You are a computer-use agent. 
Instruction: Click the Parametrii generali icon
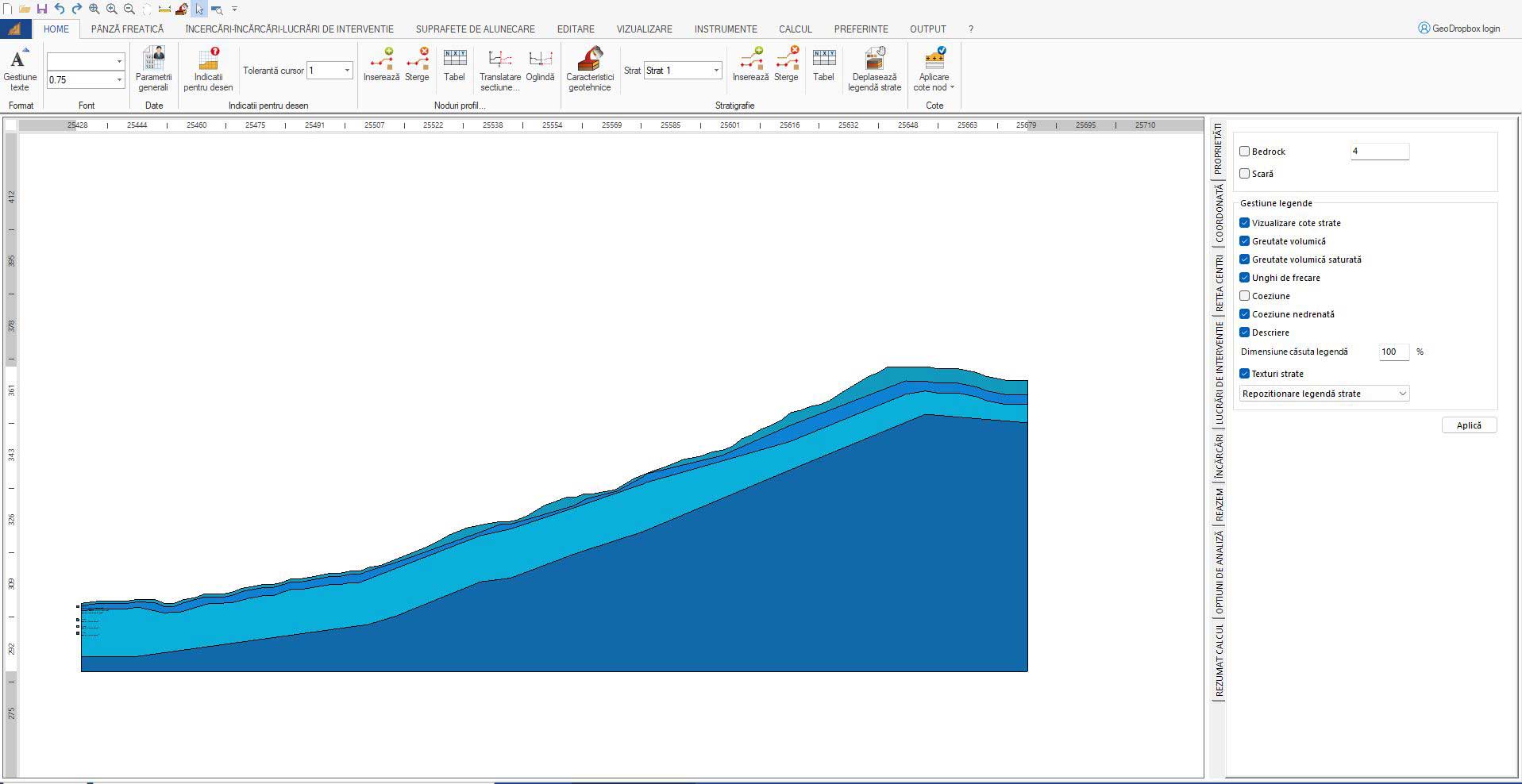coord(153,69)
